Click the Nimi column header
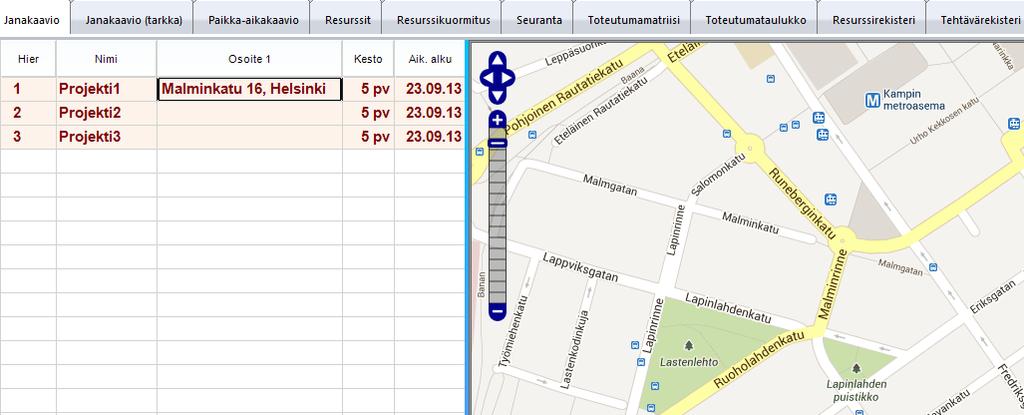The height and width of the screenshot is (415, 1024). [x=106, y=59]
